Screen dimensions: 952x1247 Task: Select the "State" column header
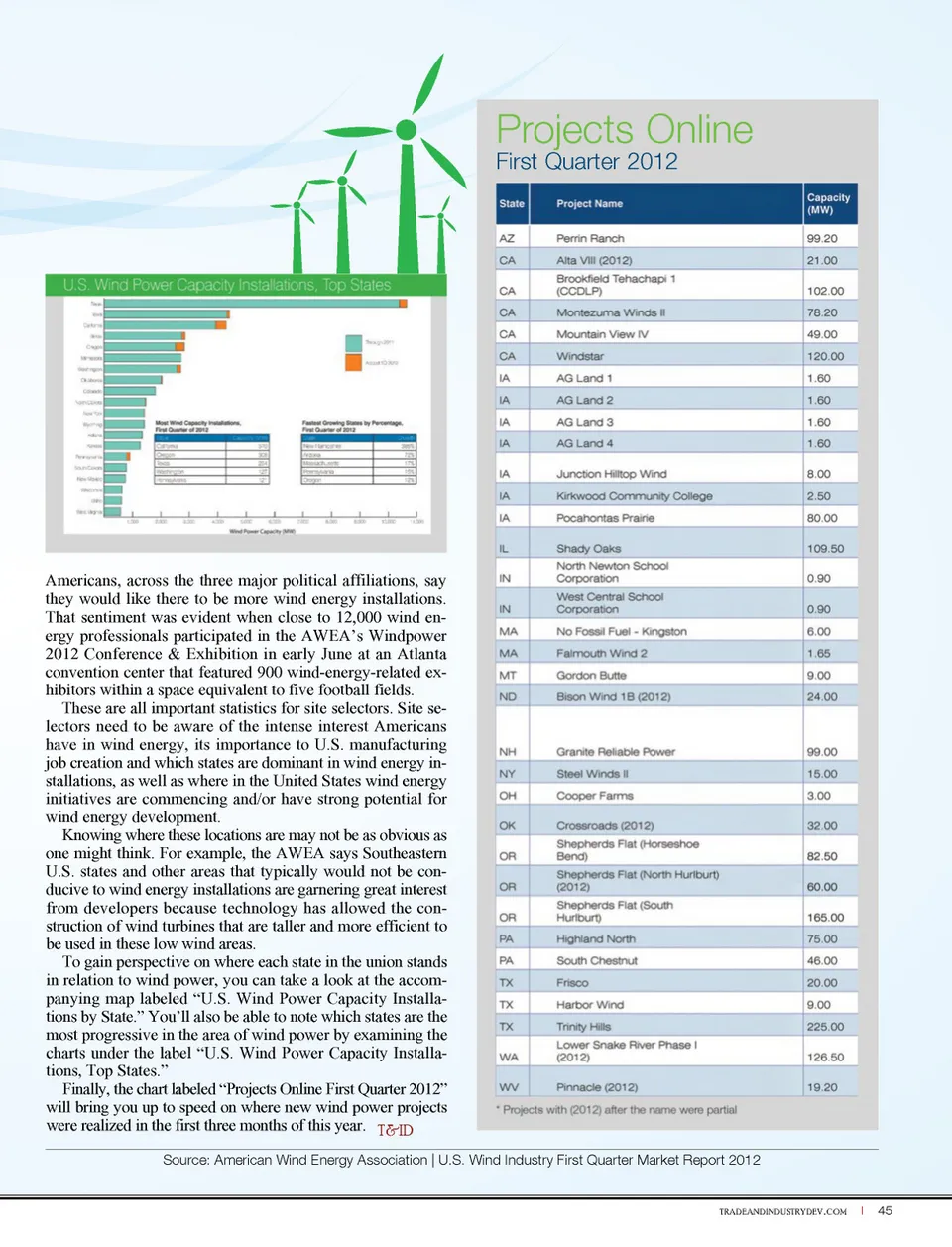click(512, 204)
